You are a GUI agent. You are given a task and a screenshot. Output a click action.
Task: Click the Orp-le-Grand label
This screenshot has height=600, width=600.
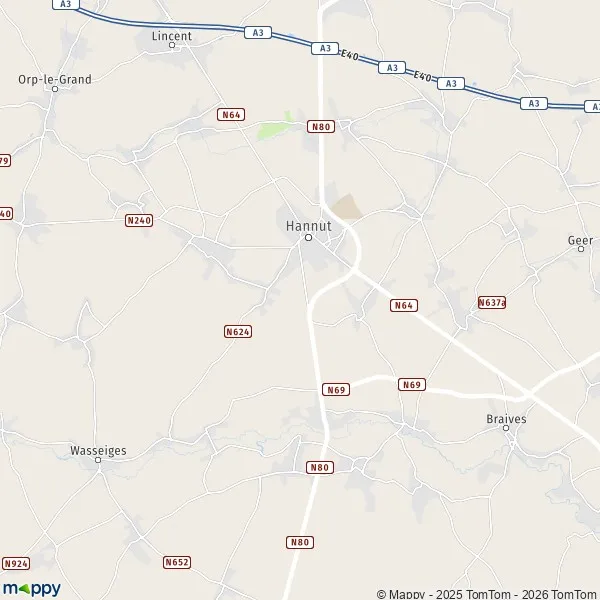(x=55, y=80)
